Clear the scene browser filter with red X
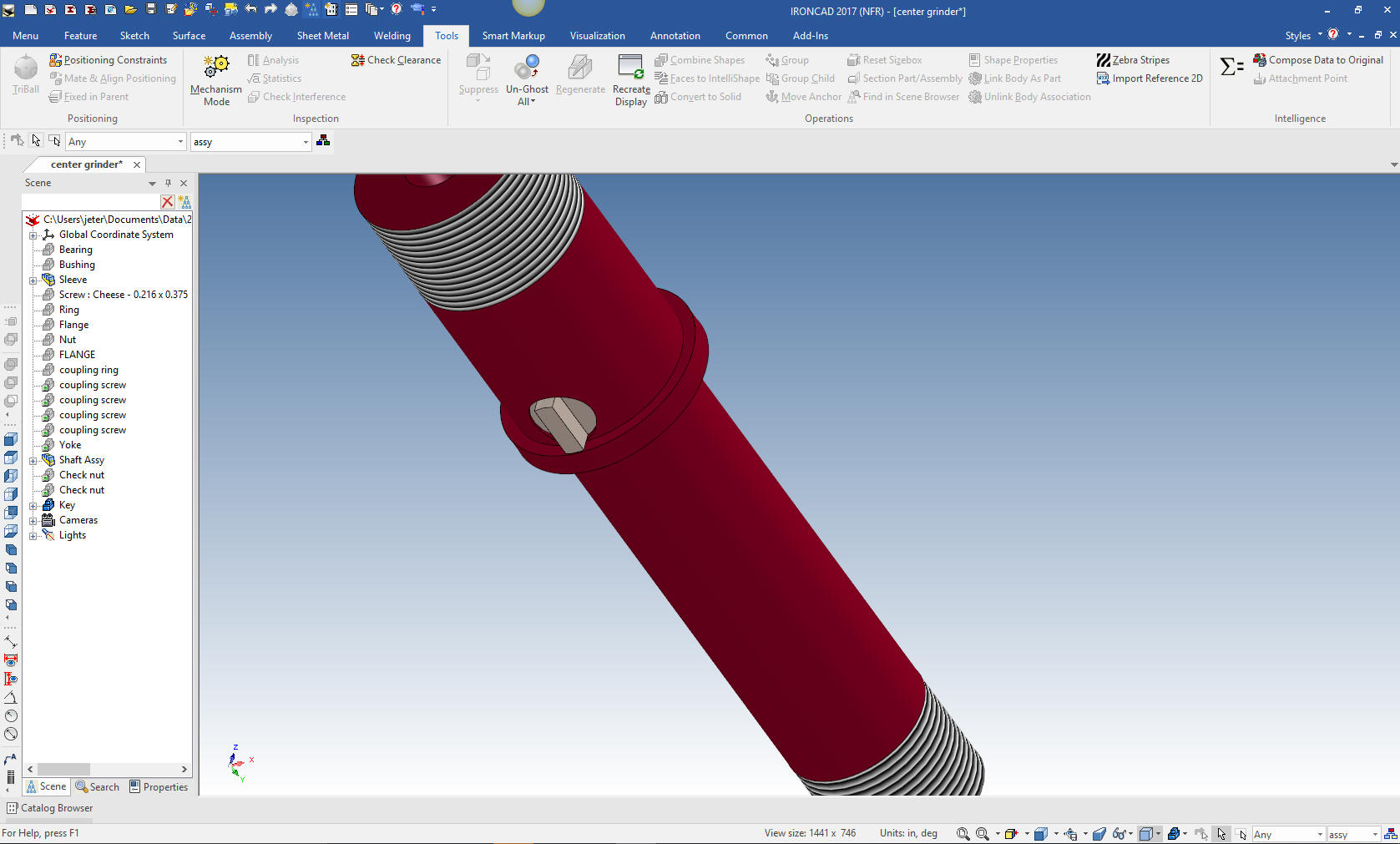This screenshot has width=1400, height=844. click(x=167, y=202)
